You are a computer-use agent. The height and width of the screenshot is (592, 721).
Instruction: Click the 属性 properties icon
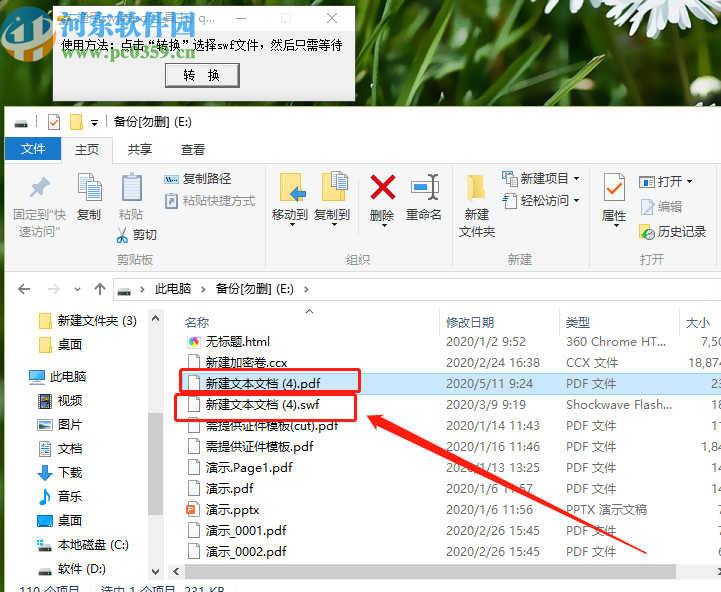pyautogui.click(x=614, y=187)
